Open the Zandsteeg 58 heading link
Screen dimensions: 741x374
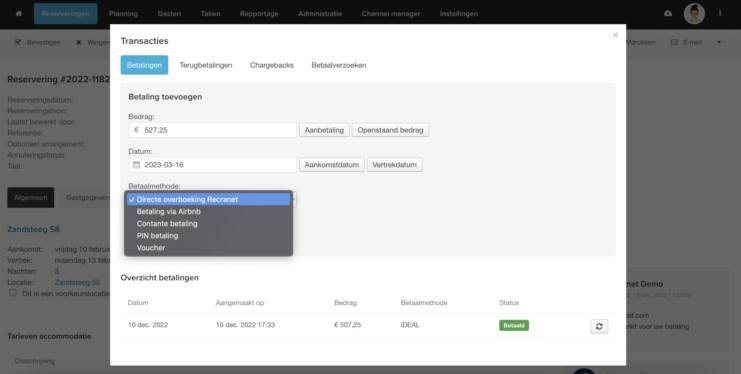pos(34,229)
